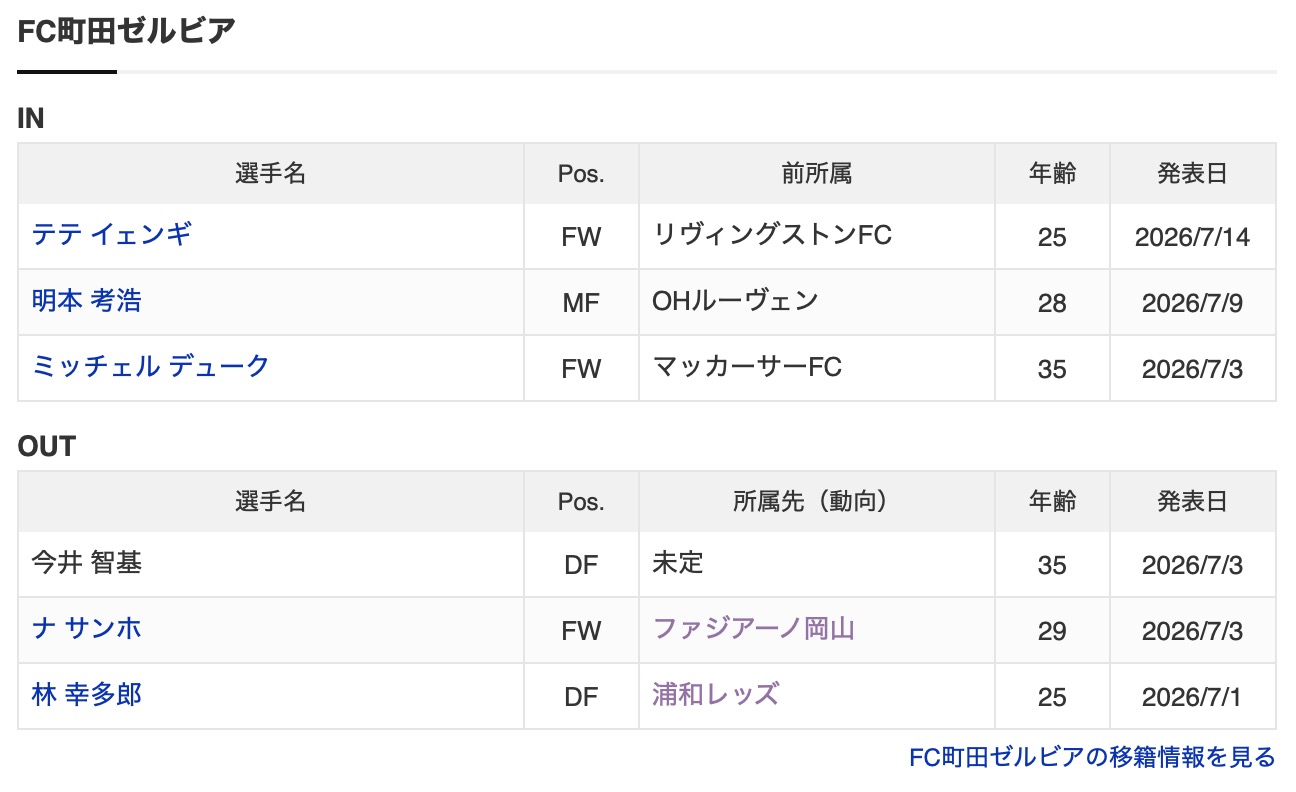The width and height of the screenshot is (1296, 792).
Task: Click the MF position in 明本 考浩 row
Action: click(x=581, y=304)
